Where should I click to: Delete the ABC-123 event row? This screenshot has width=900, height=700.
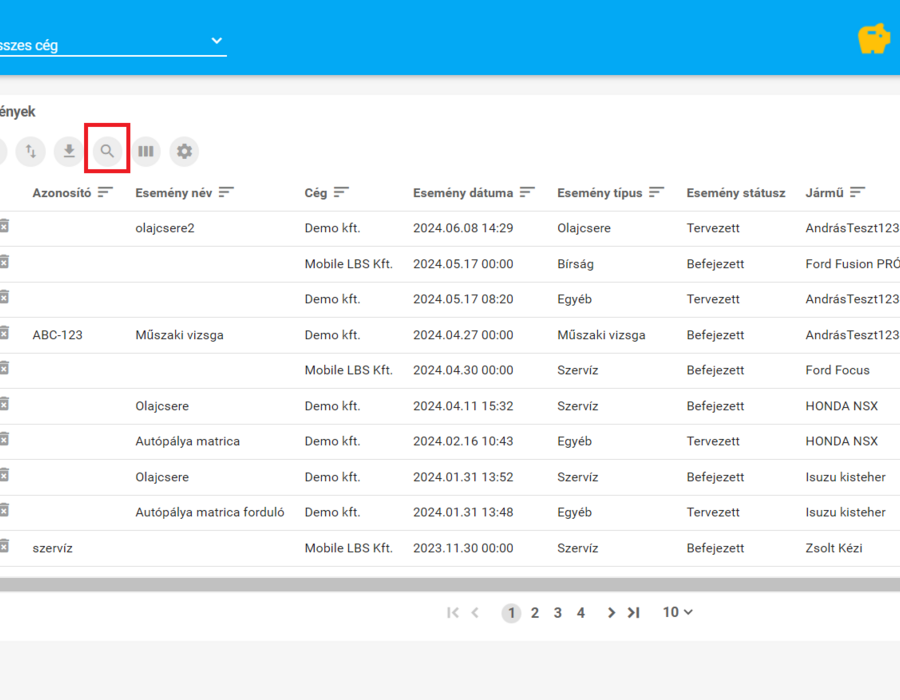[4, 333]
